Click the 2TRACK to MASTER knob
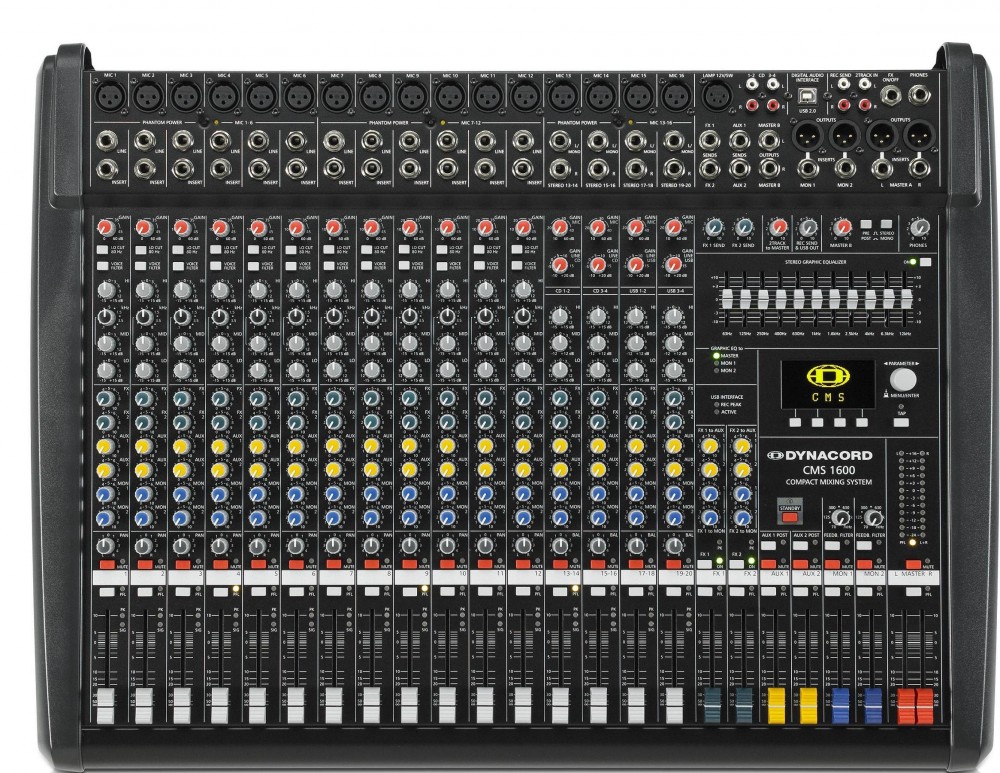The image size is (1000, 773). pyautogui.click(x=777, y=228)
